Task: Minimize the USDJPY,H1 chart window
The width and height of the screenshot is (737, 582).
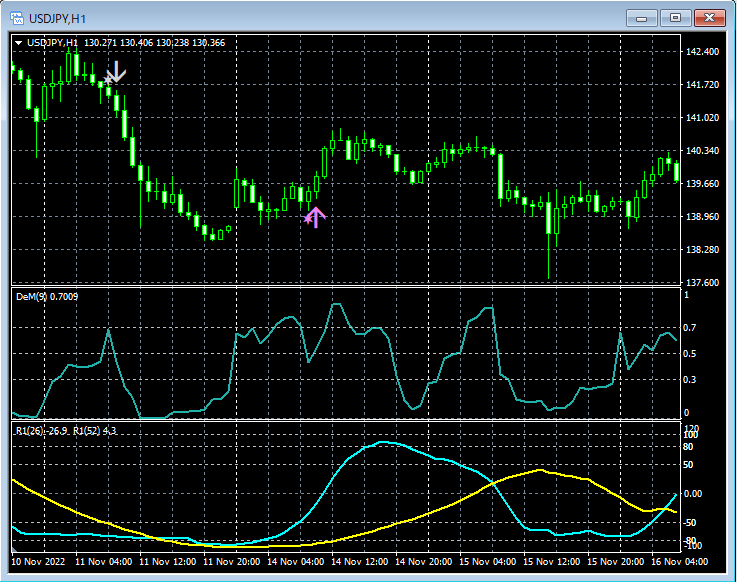Action: (641, 18)
